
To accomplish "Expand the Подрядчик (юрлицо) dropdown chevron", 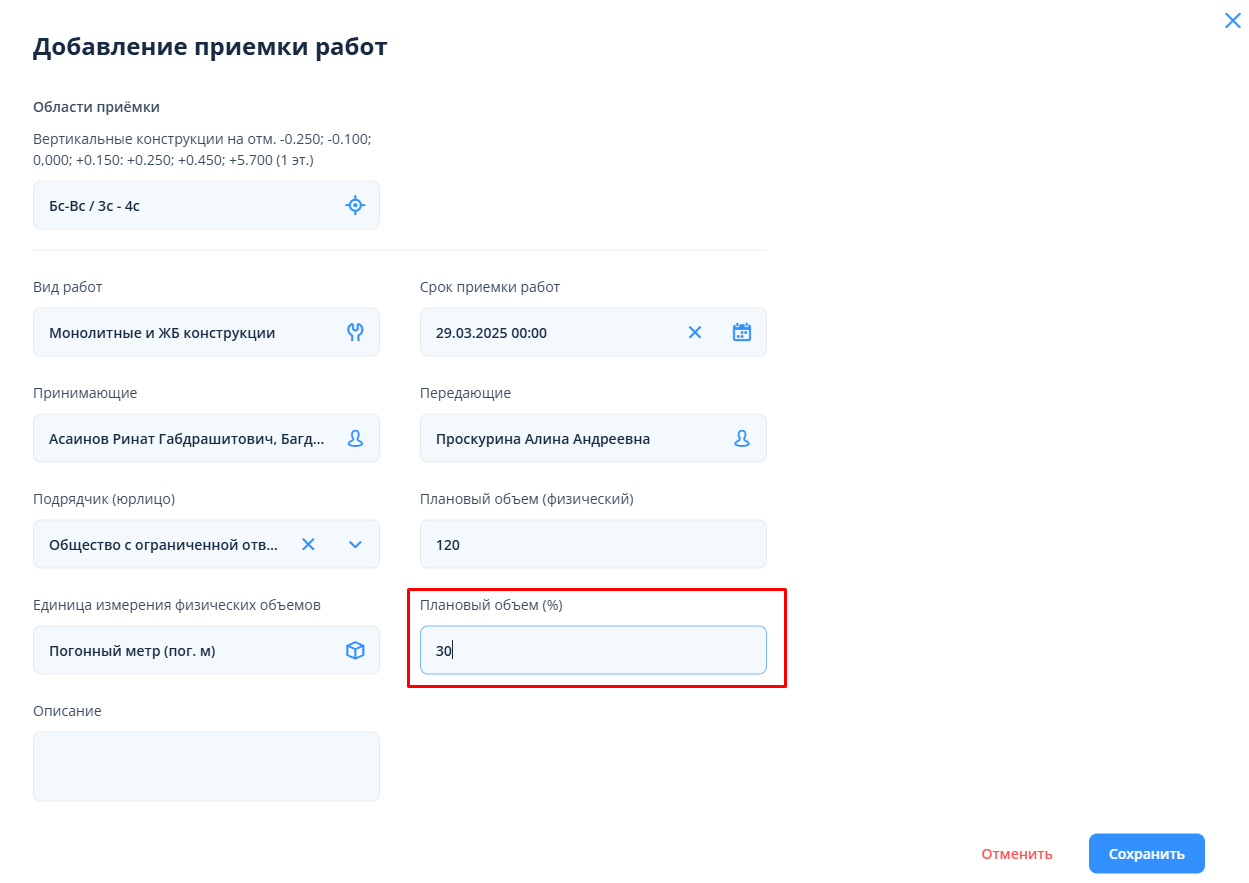I will [355, 545].
